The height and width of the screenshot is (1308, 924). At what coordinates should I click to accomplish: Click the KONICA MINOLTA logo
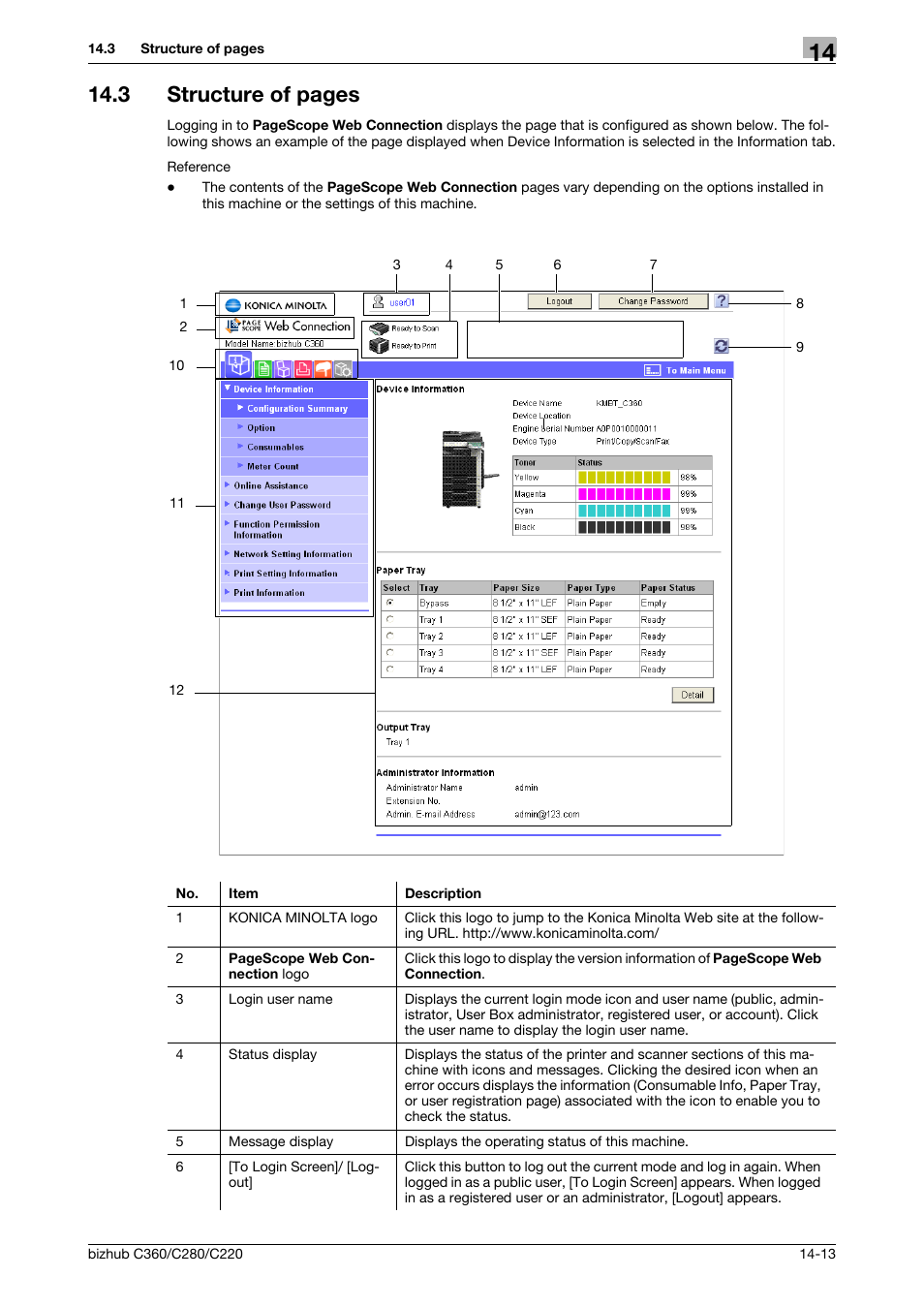pyautogui.click(x=276, y=305)
